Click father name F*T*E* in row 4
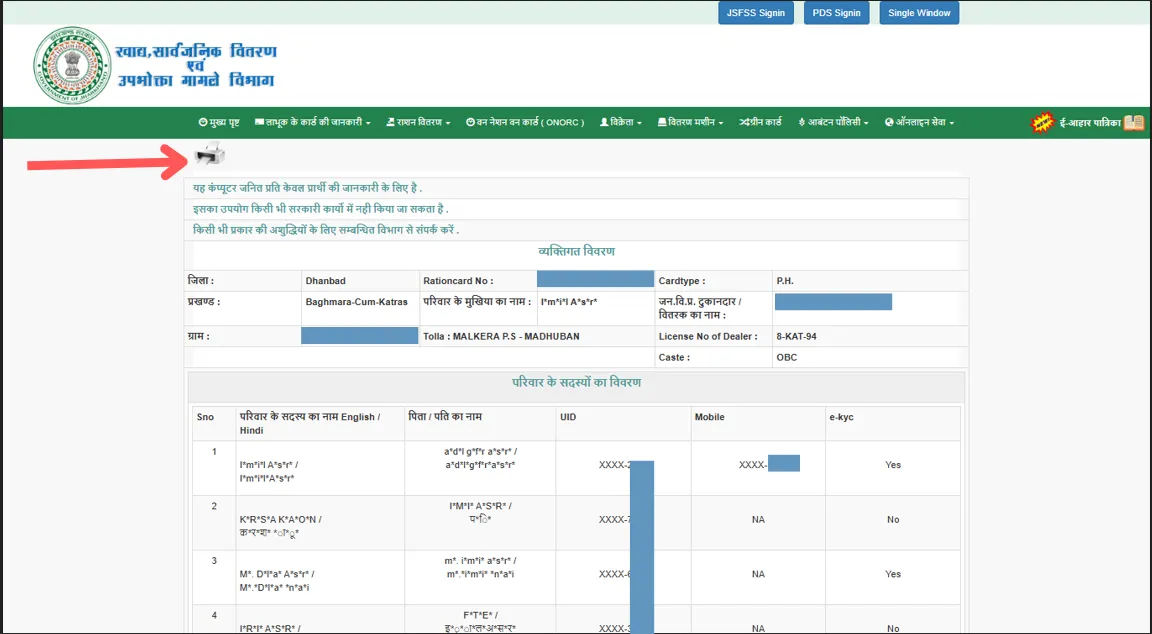Viewport: 1152px width, 634px height. [480, 615]
